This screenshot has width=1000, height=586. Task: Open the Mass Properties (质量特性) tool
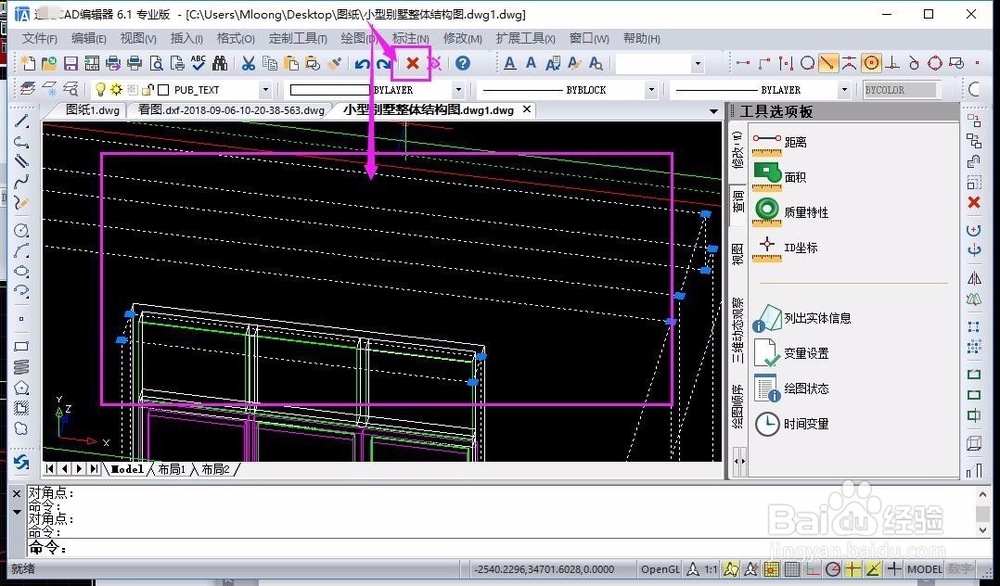coord(790,212)
